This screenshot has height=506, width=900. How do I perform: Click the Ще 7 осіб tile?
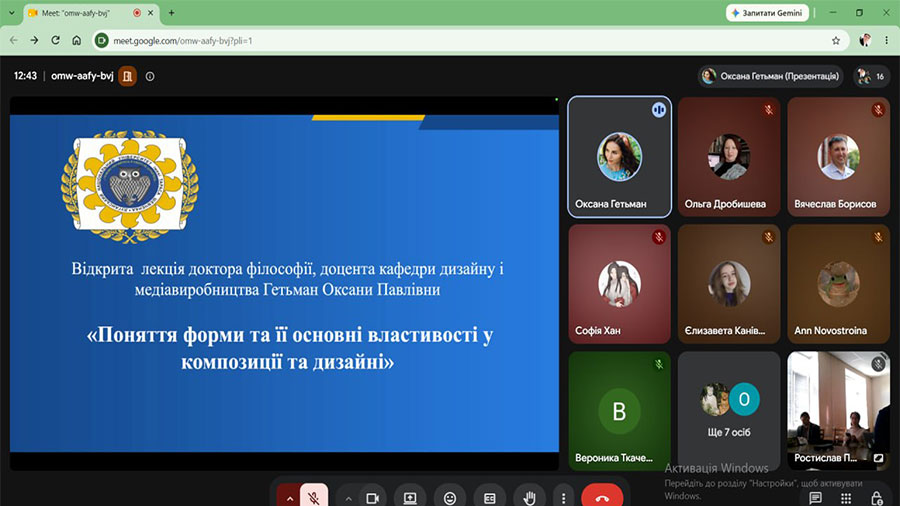[x=729, y=410]
